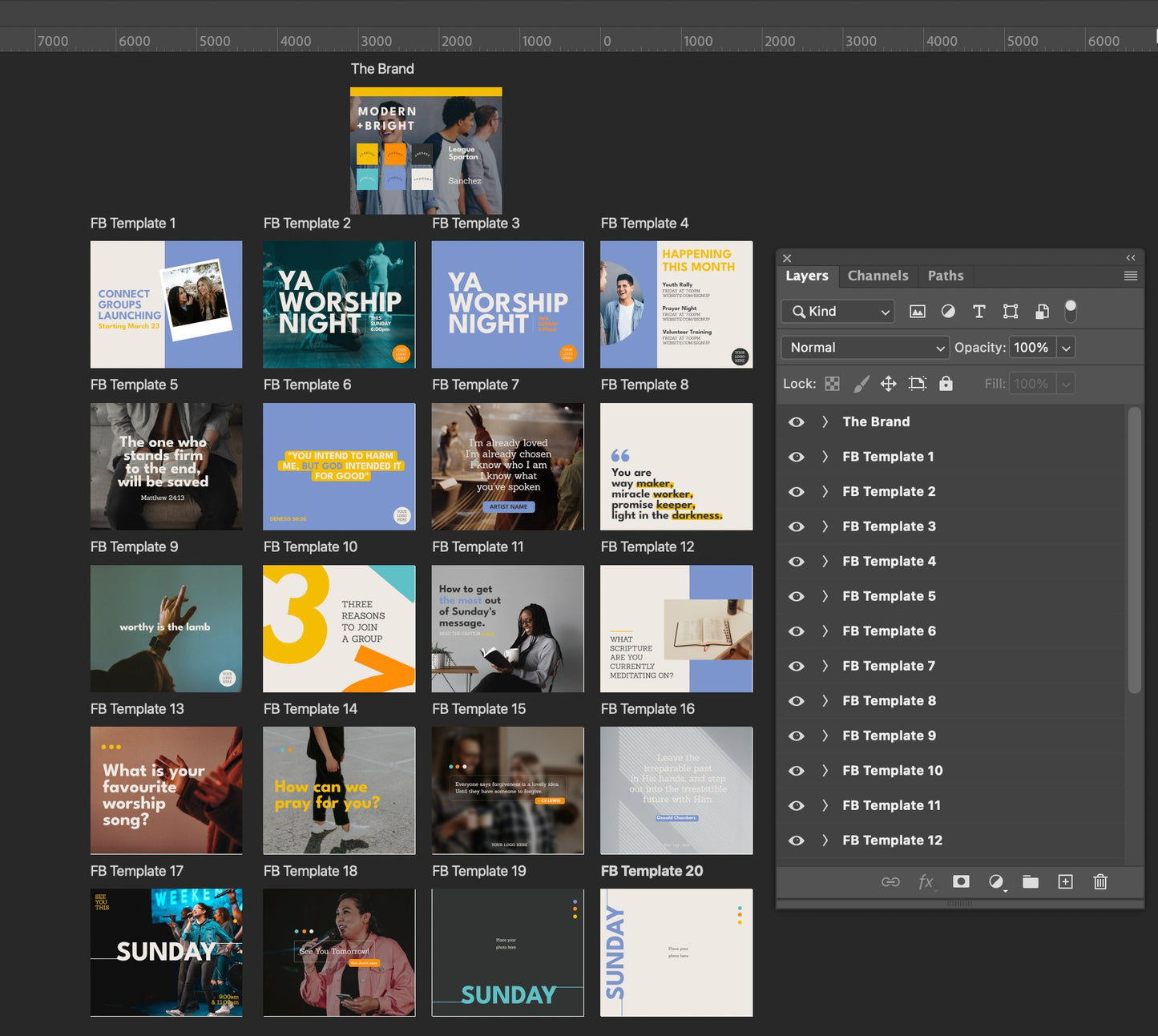Screen dimensions: 1158x1036
Task: Switch to the Channels tab
Action: (x=878, y=276)
